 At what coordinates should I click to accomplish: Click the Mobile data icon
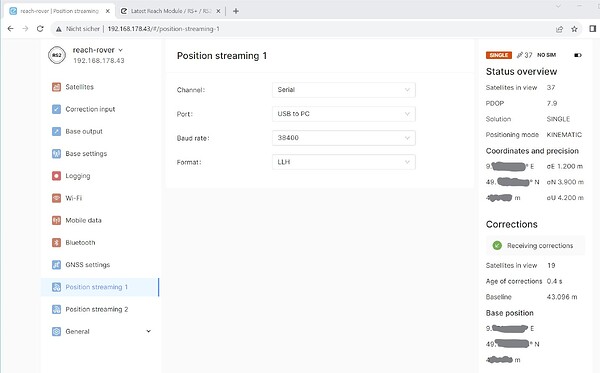pos(56,220)
